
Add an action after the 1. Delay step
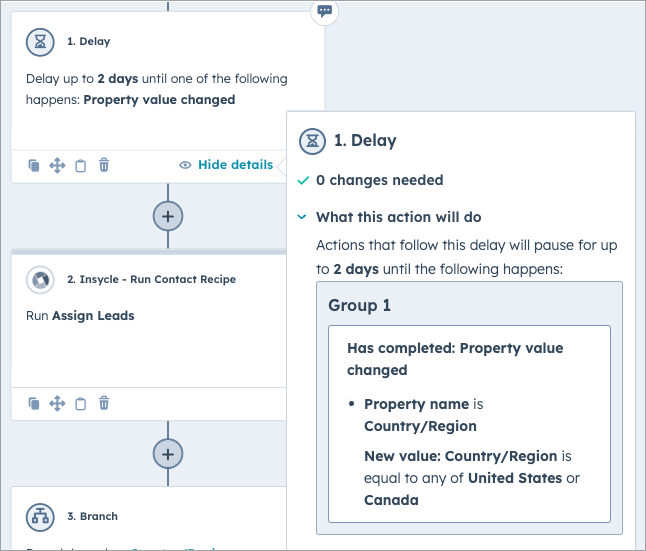point(168,216)
